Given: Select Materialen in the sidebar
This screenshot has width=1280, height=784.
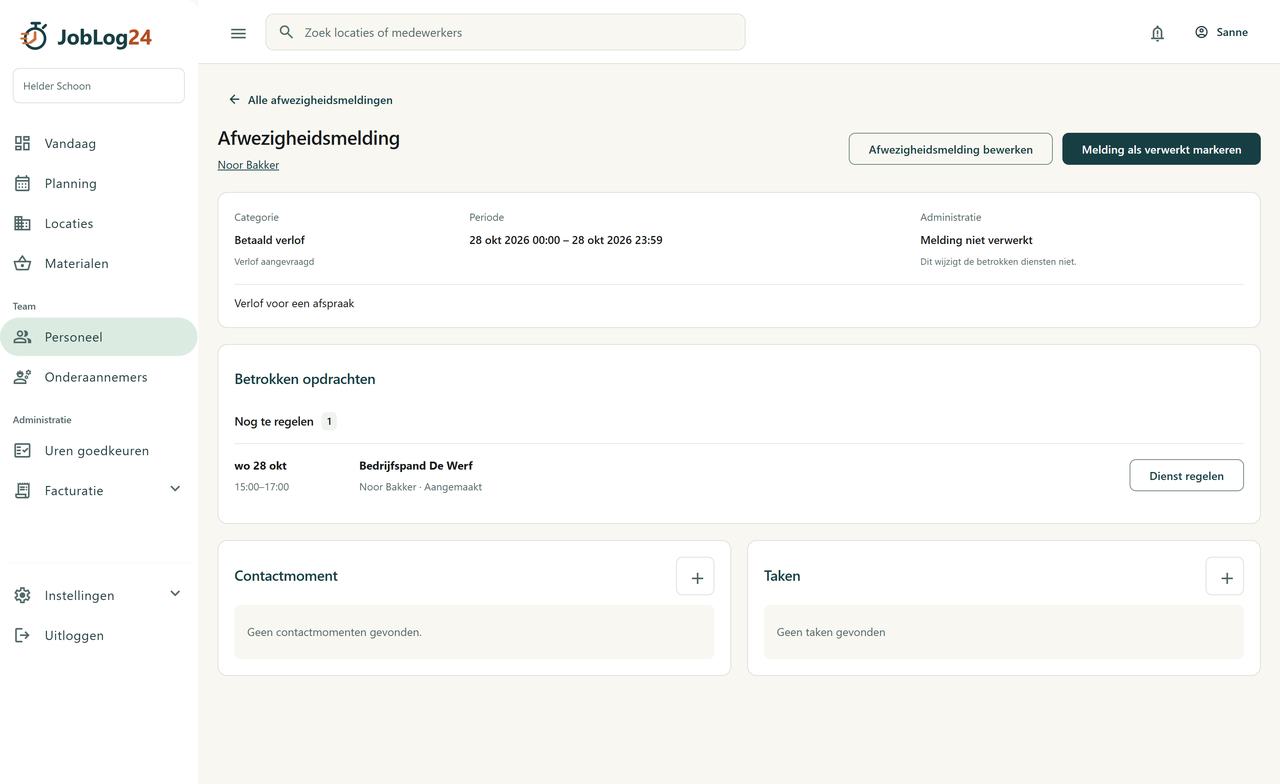Looking at the screenshot, I should tap(99, 263).
